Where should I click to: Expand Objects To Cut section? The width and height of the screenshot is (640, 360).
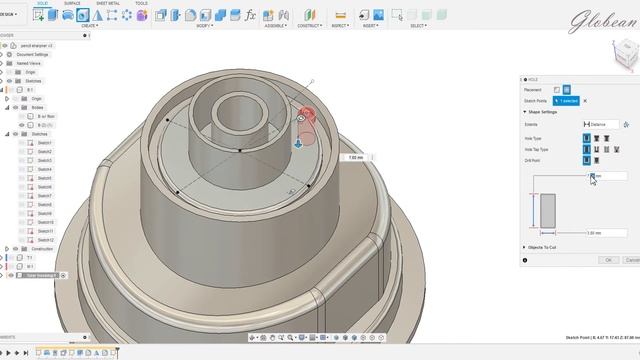tap(525, 247)
